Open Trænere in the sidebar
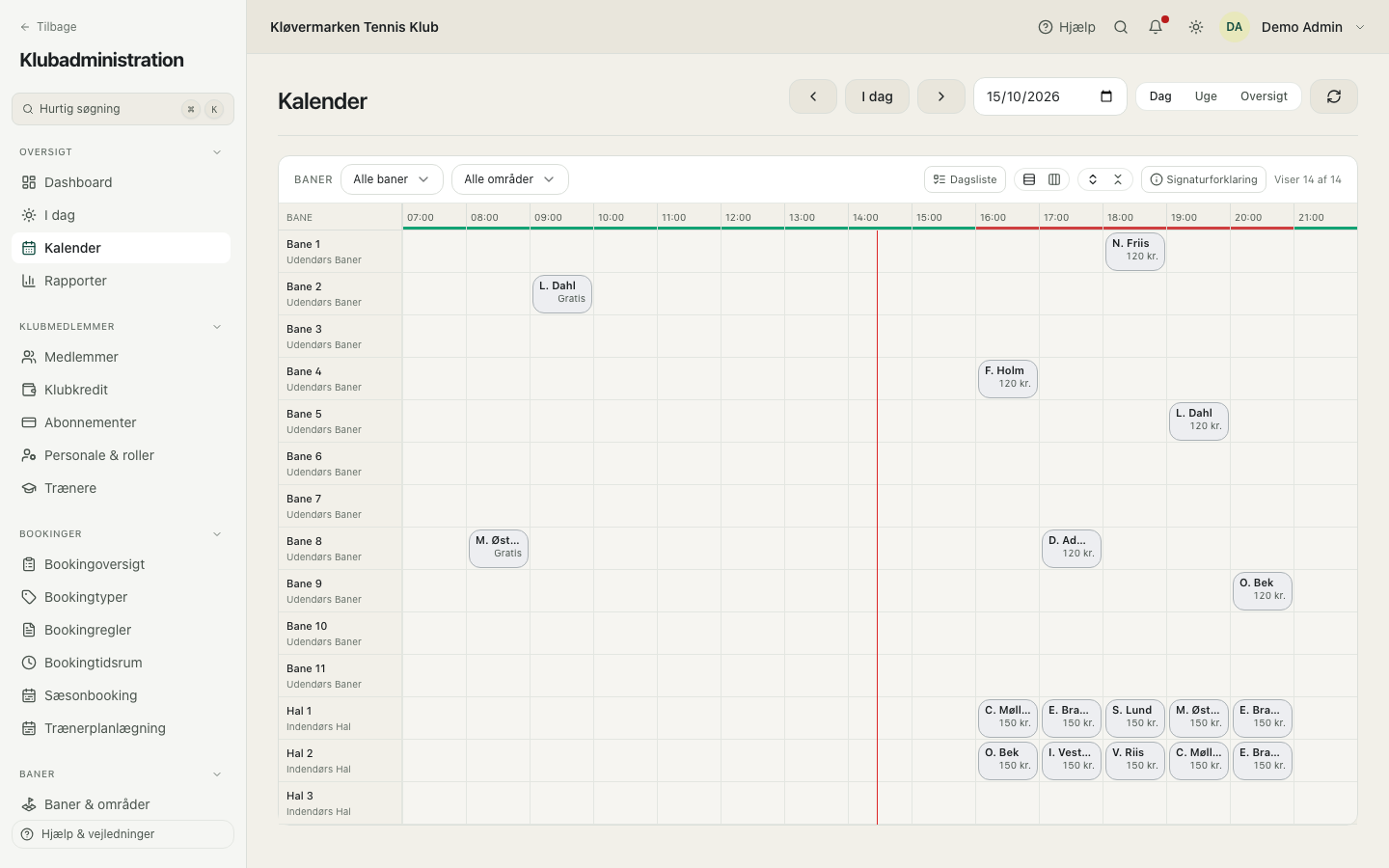This screenshot has width=1389, height=868. [121, 488]
